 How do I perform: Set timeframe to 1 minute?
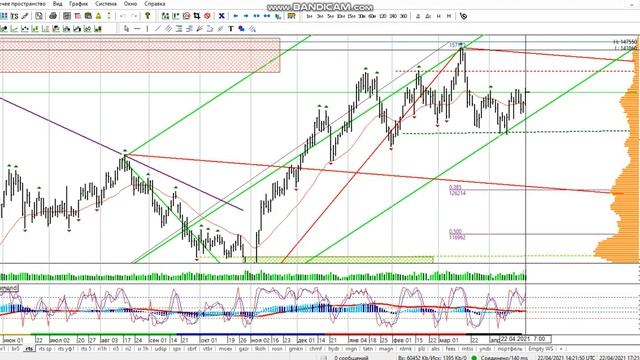pyautogui.click(x=309, y=16)
